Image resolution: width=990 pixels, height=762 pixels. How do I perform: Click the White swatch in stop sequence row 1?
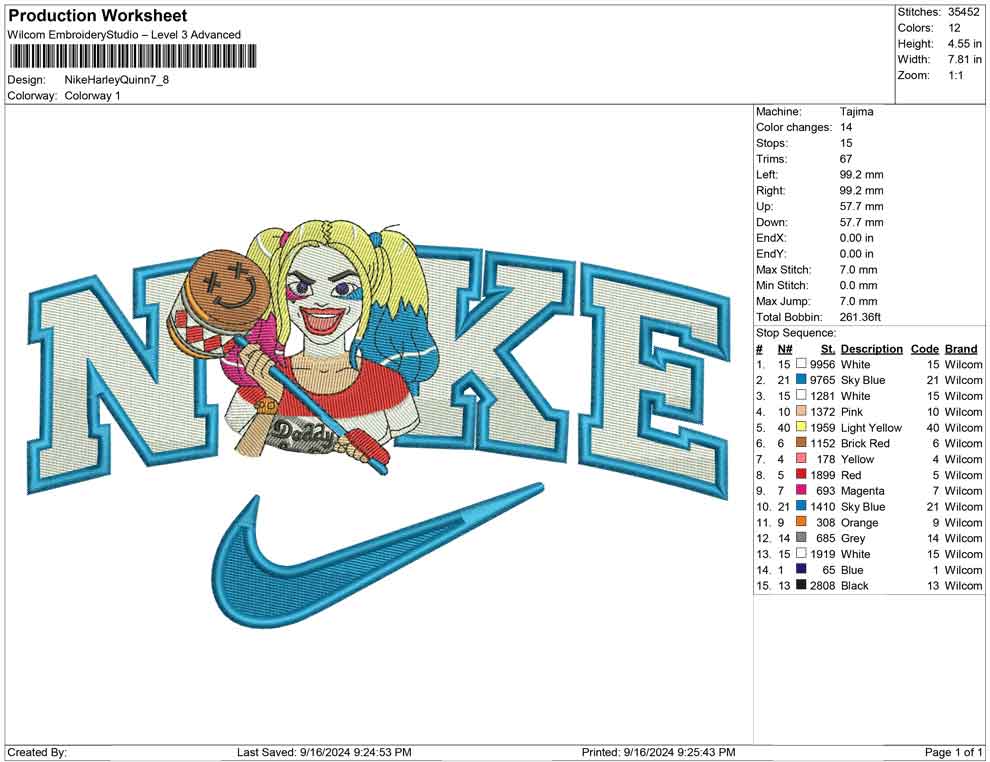pyautogui.click(x=800, y=364)
